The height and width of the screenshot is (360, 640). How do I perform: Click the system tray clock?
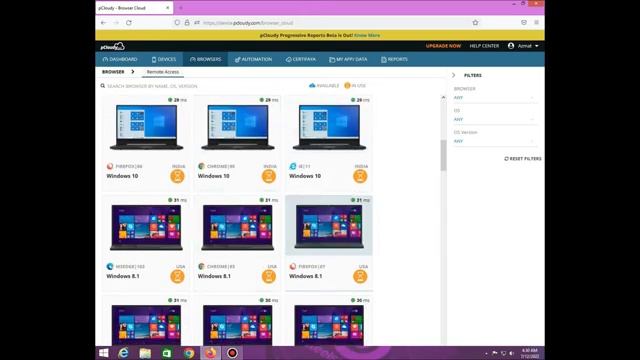point(530,353)
